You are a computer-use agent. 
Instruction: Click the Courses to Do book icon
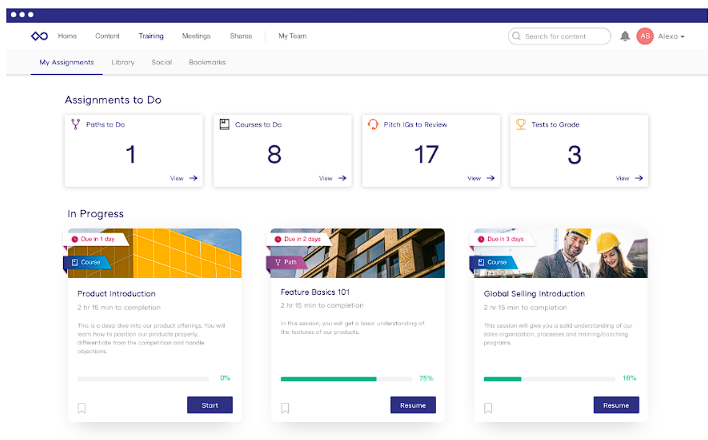225,125
